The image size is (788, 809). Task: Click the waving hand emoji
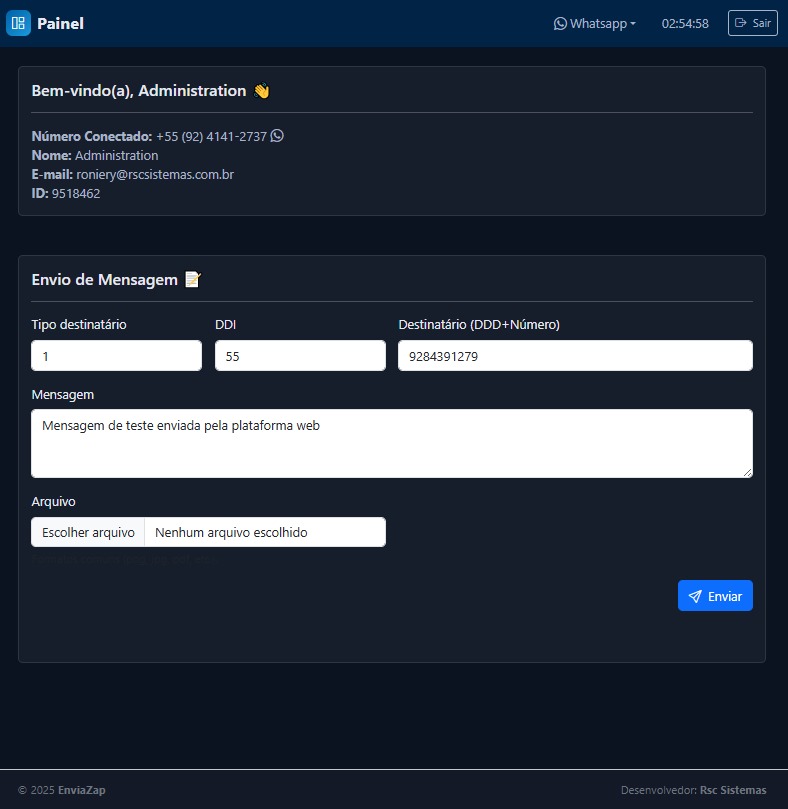(261, 91)
